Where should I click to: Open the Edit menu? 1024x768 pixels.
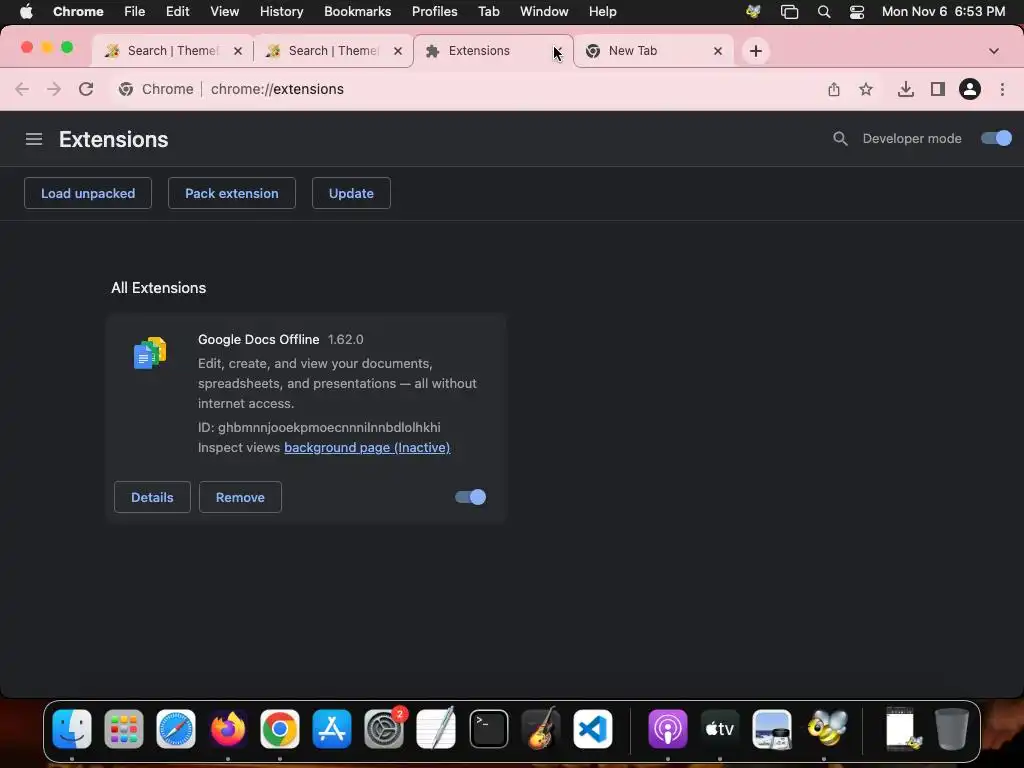coord(178,12)
